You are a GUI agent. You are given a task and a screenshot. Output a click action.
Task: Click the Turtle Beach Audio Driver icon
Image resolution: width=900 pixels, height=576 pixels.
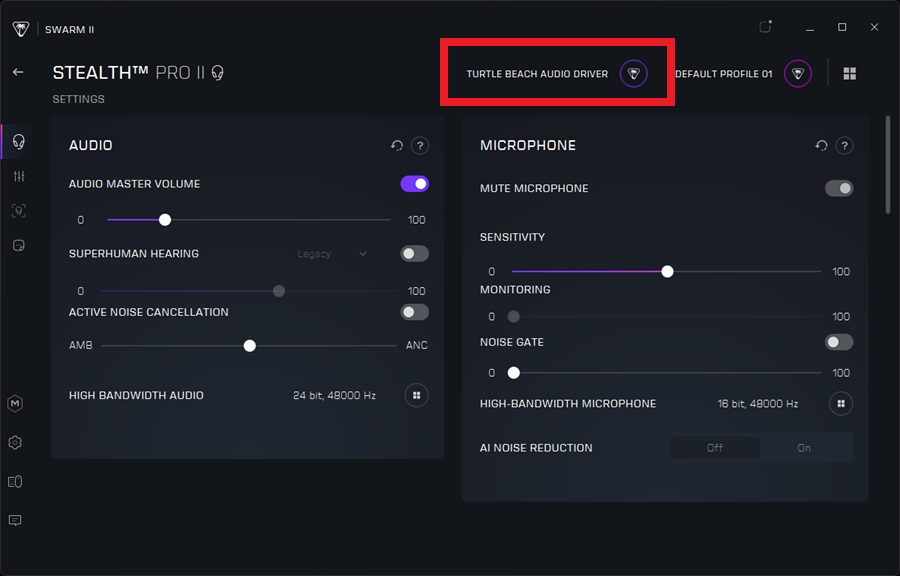(634, 73)
